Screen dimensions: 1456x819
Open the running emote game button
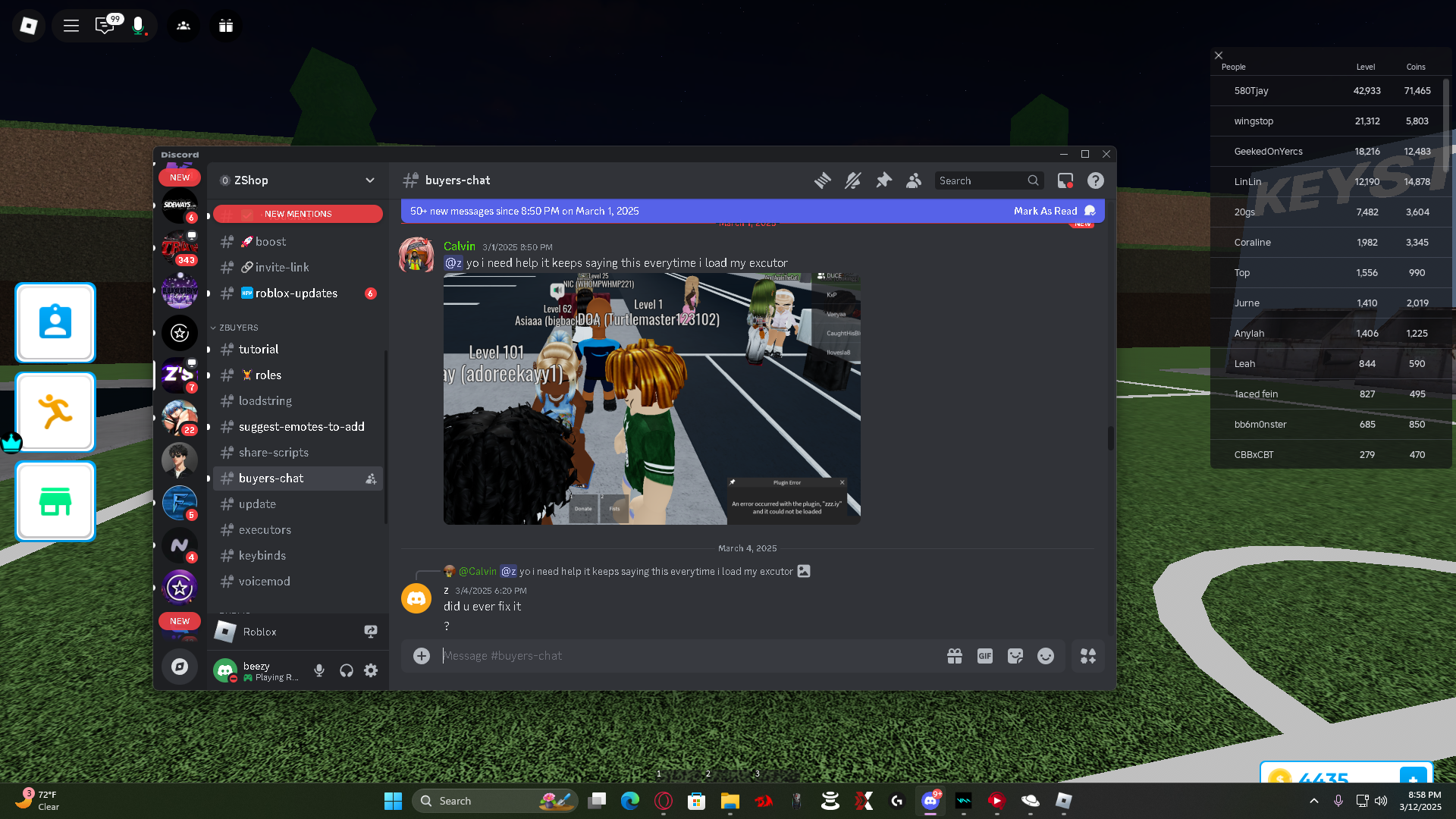point(55,412)
